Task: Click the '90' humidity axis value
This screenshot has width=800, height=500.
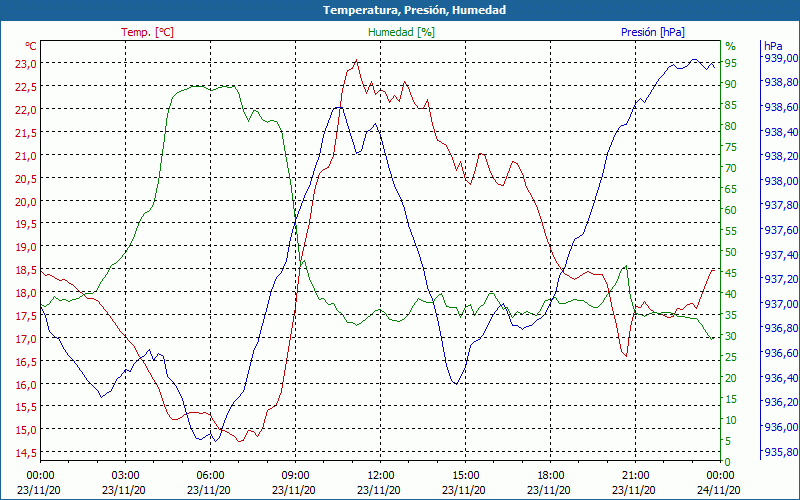Action: (x=731, y=84)
